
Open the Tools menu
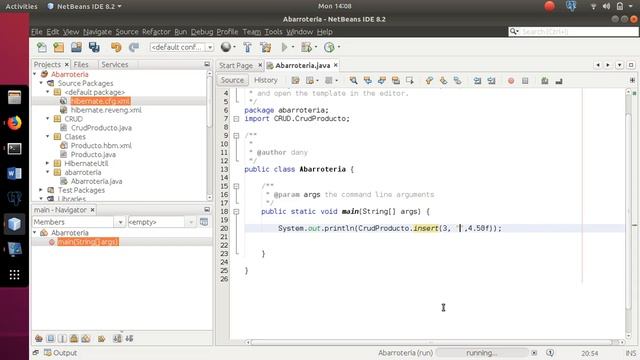tap(273, 32)
